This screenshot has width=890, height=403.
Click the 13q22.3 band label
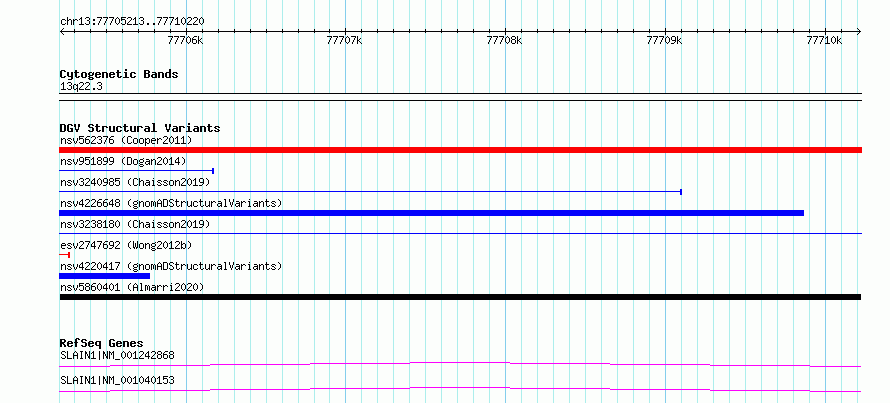(81, 87)
